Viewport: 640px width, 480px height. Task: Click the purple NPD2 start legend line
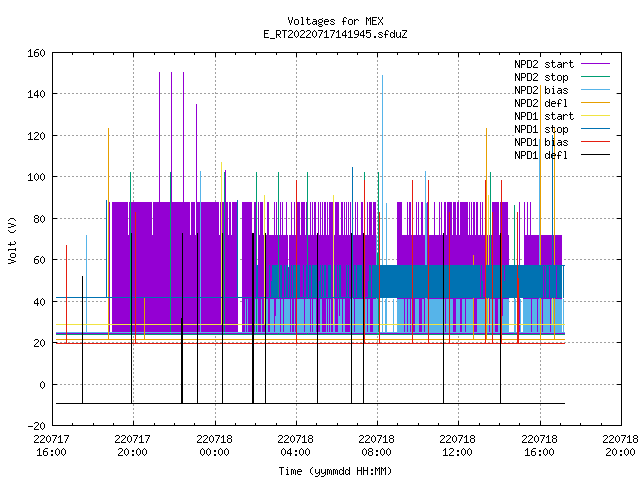595,64
